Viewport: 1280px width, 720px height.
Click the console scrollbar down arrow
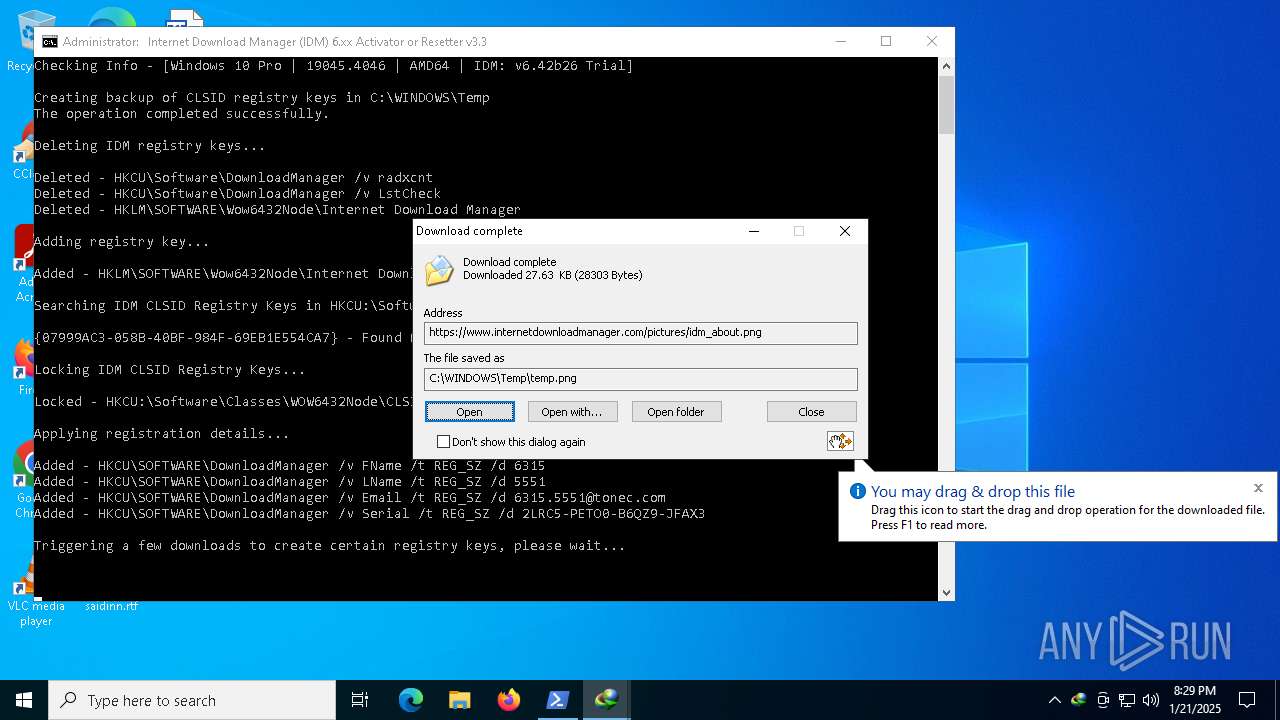pyautogui.click(x=946, y=592)
